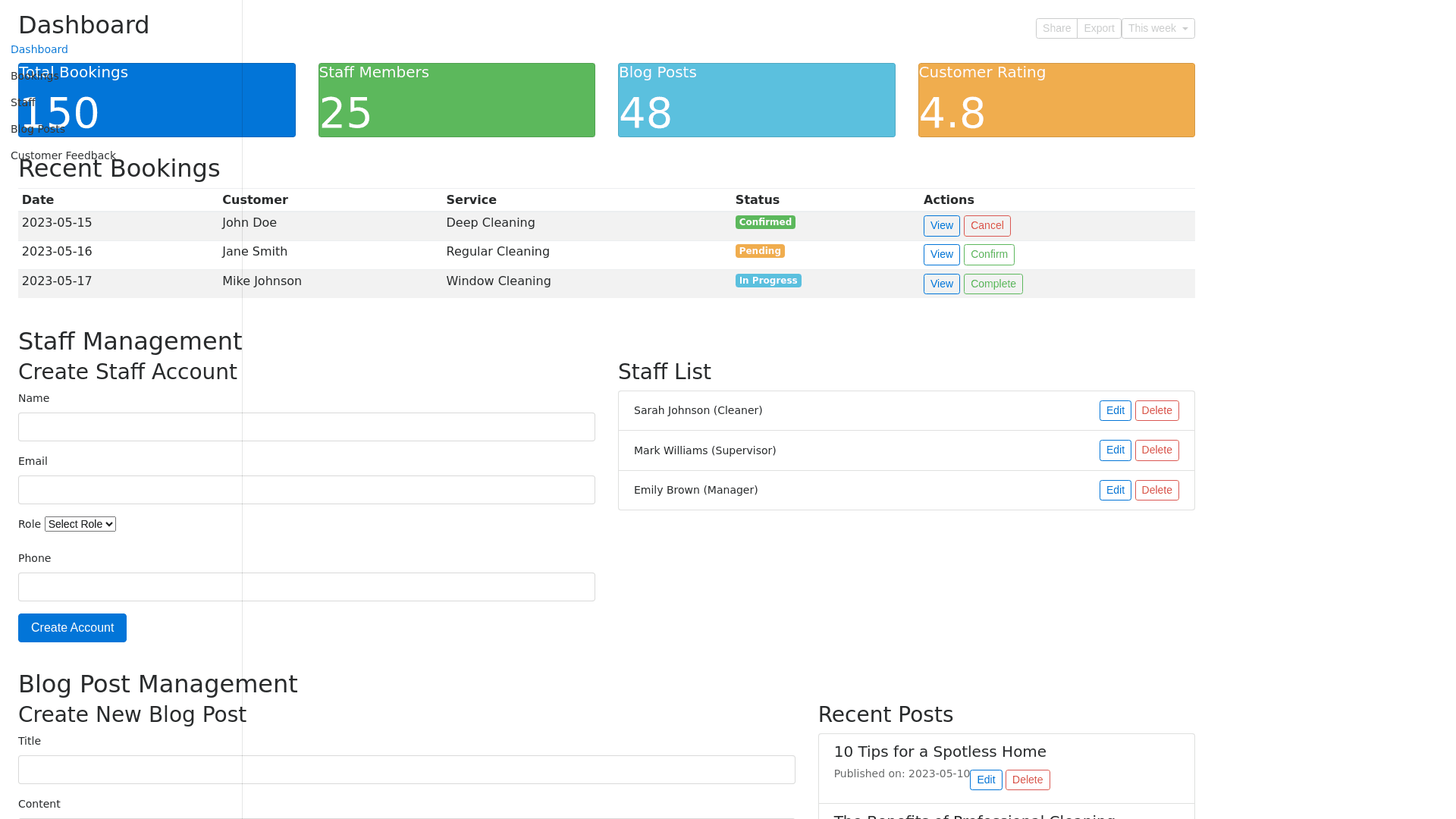Go to Customer Feedback sidebar link
1456x819 pixels.
[x=63, y=155]
